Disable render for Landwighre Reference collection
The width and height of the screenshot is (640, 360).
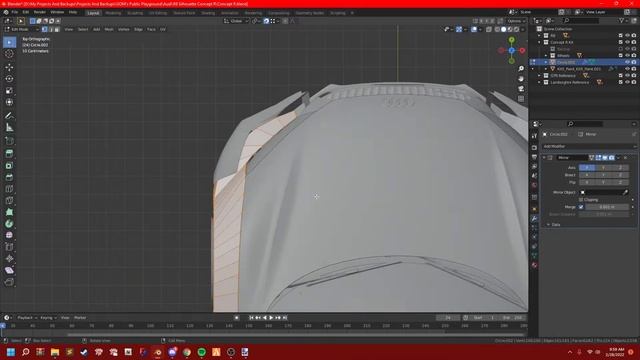click(634, 82)
